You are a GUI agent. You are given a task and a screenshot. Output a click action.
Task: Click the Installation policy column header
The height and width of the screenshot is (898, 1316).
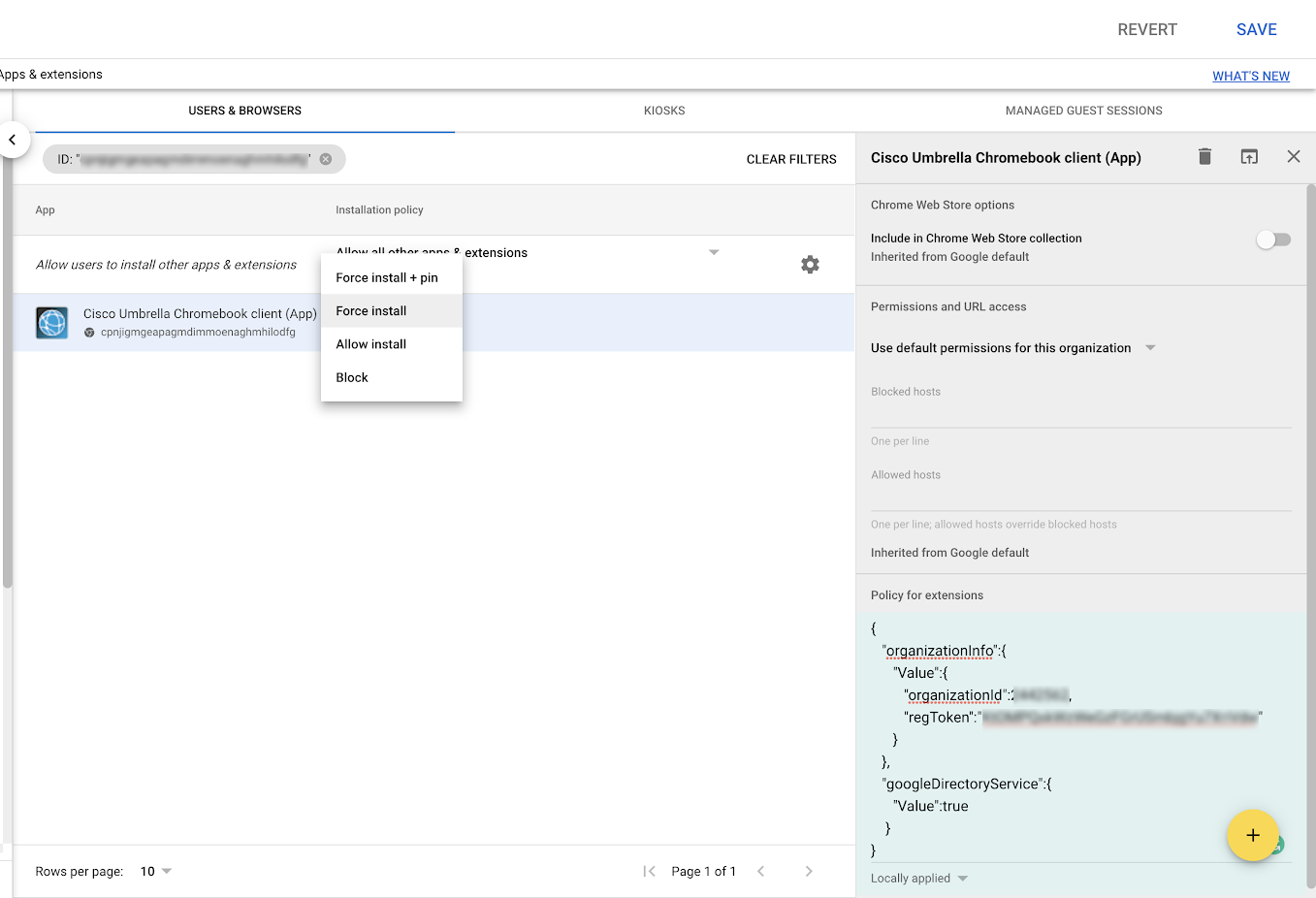pos(379,209)
